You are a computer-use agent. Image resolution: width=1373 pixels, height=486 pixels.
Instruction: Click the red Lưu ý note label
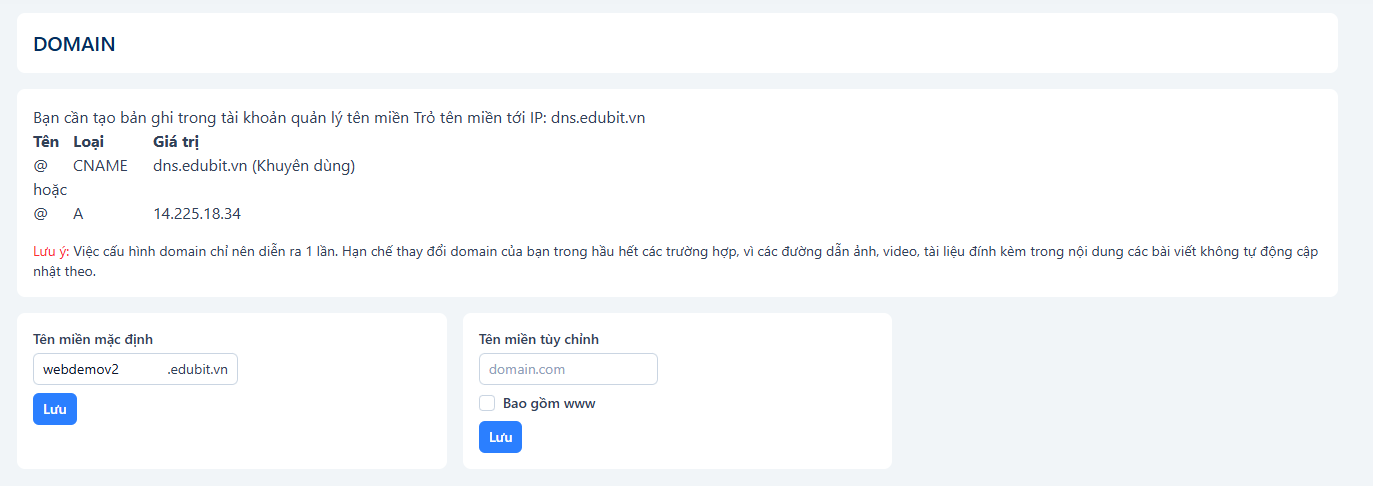[52, 252]
